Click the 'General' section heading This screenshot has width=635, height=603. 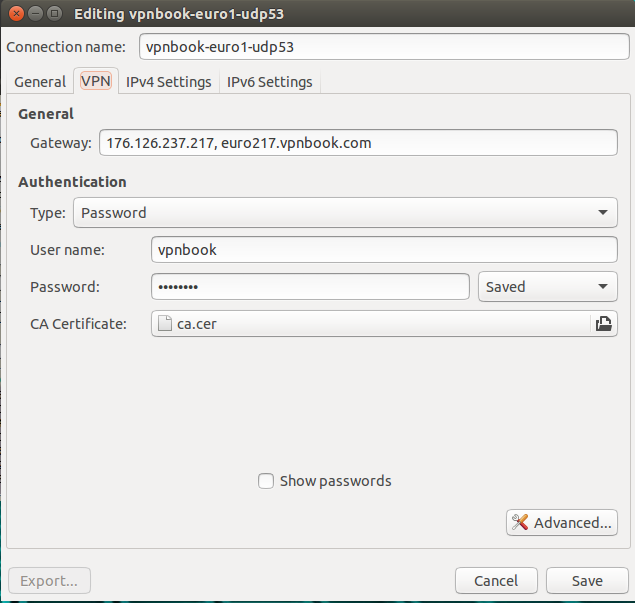46,114
